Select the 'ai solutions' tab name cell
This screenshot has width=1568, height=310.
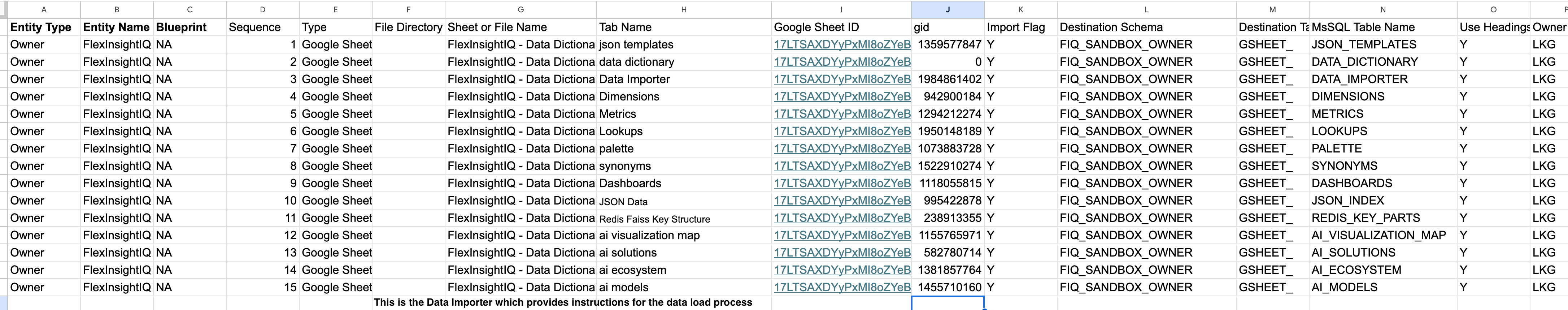[684, 253]
